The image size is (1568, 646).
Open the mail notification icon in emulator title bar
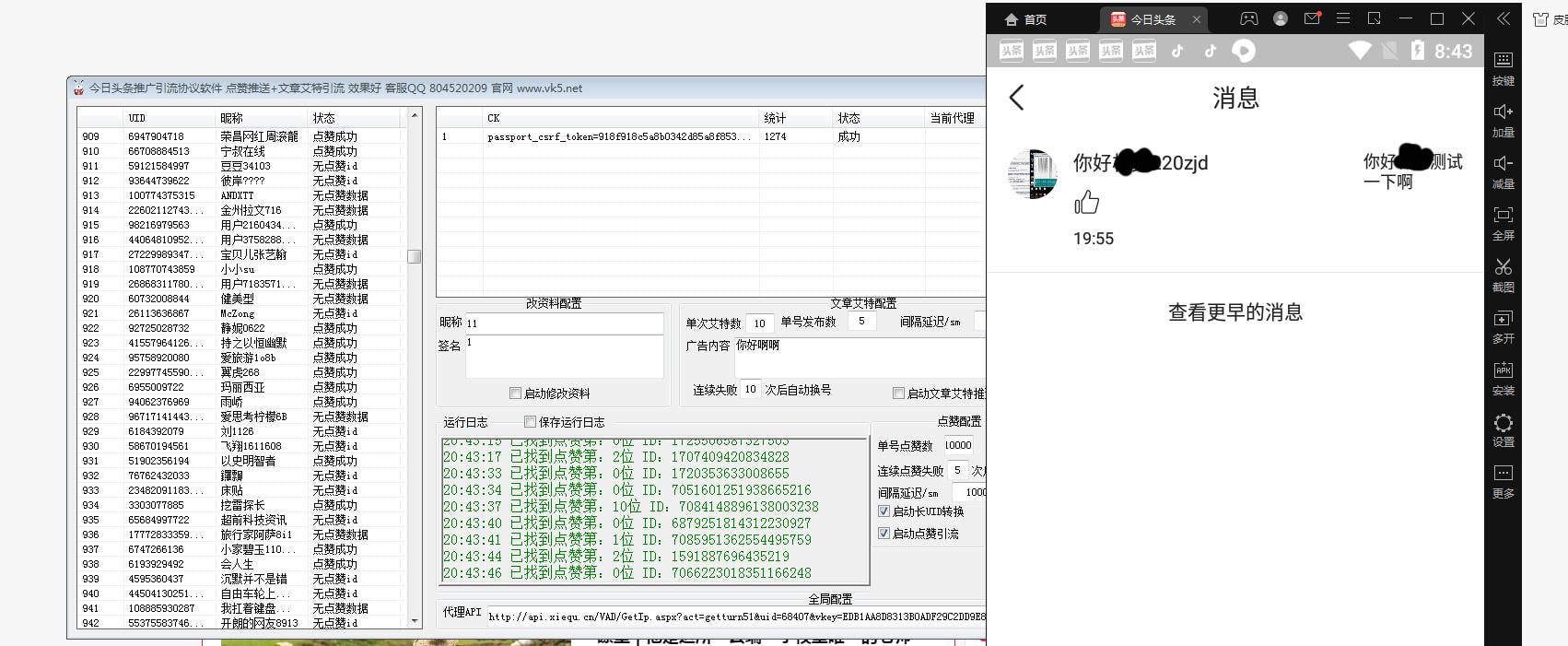coord(1313,18)
